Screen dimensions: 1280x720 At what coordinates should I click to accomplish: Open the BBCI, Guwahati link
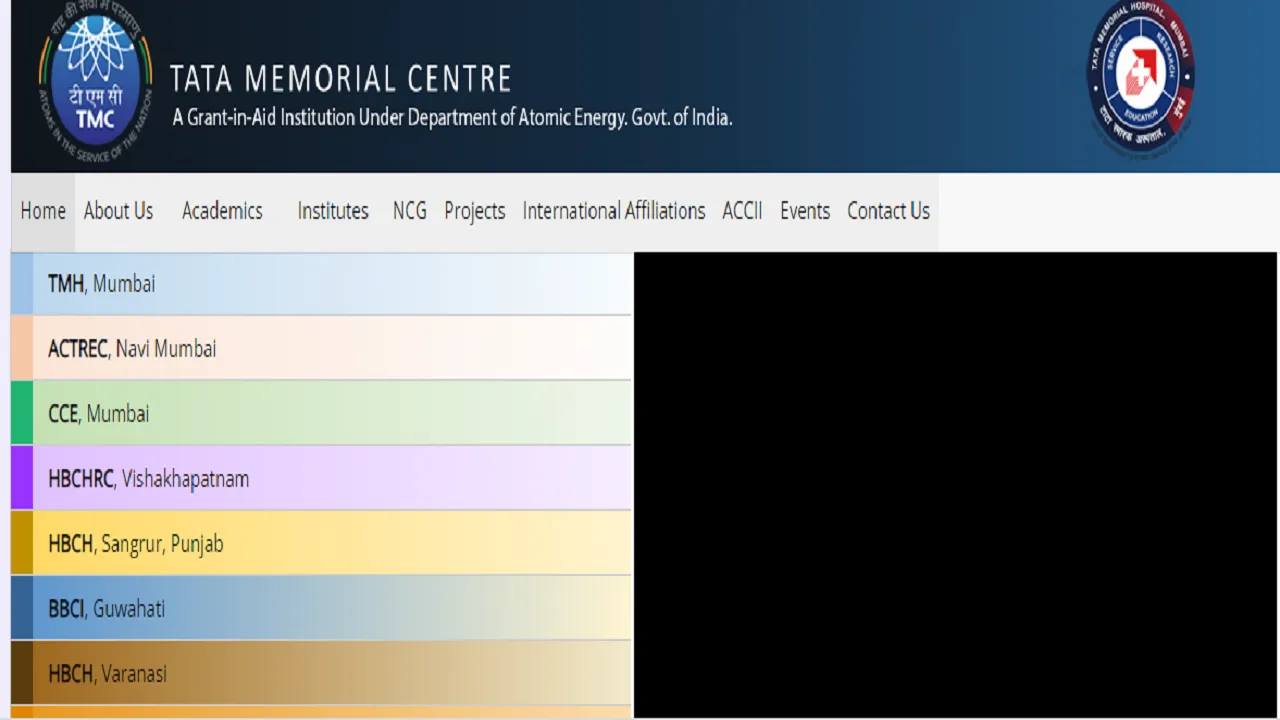click(321, 609)
